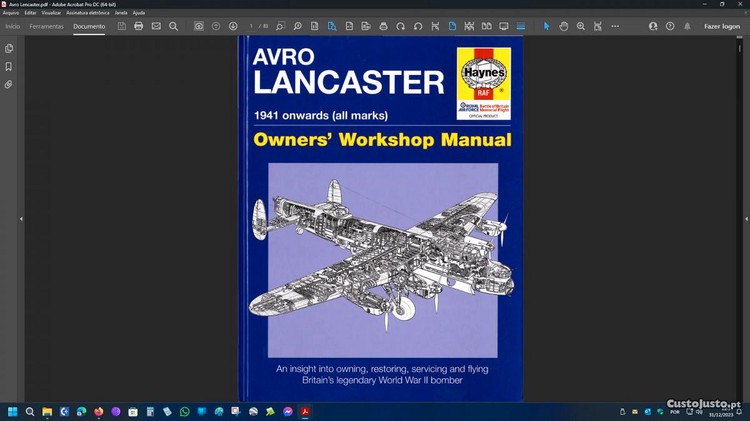Click the notifications bell icon
Image resolution: width=750 pixels, height=421 pixels.
click(687, 26)
